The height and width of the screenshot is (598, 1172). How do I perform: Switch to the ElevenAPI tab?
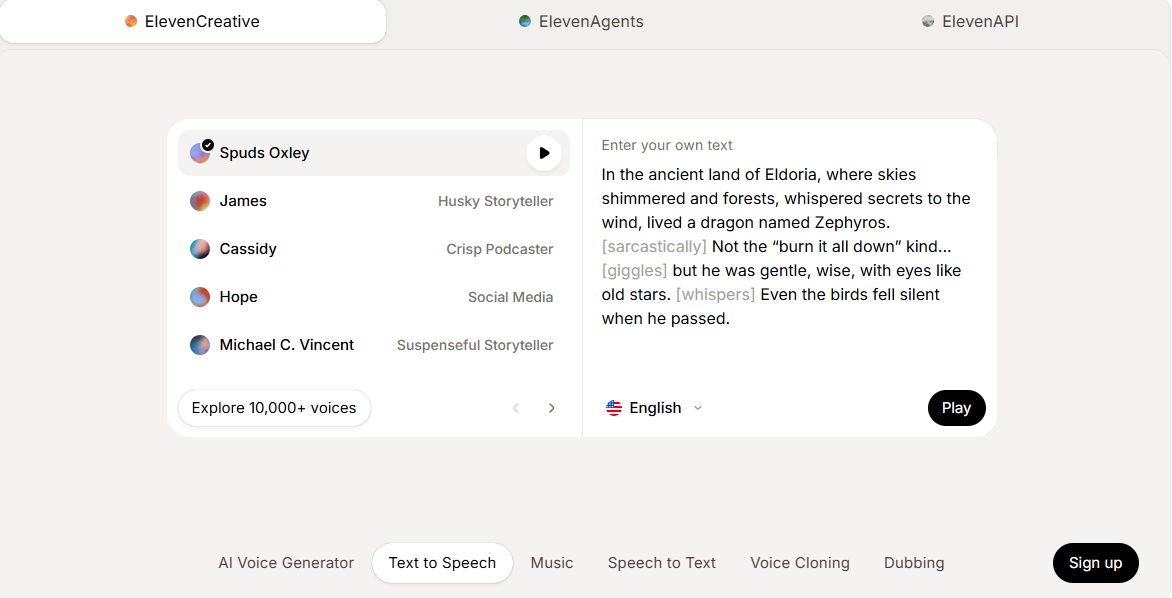[x=970, y=22]
